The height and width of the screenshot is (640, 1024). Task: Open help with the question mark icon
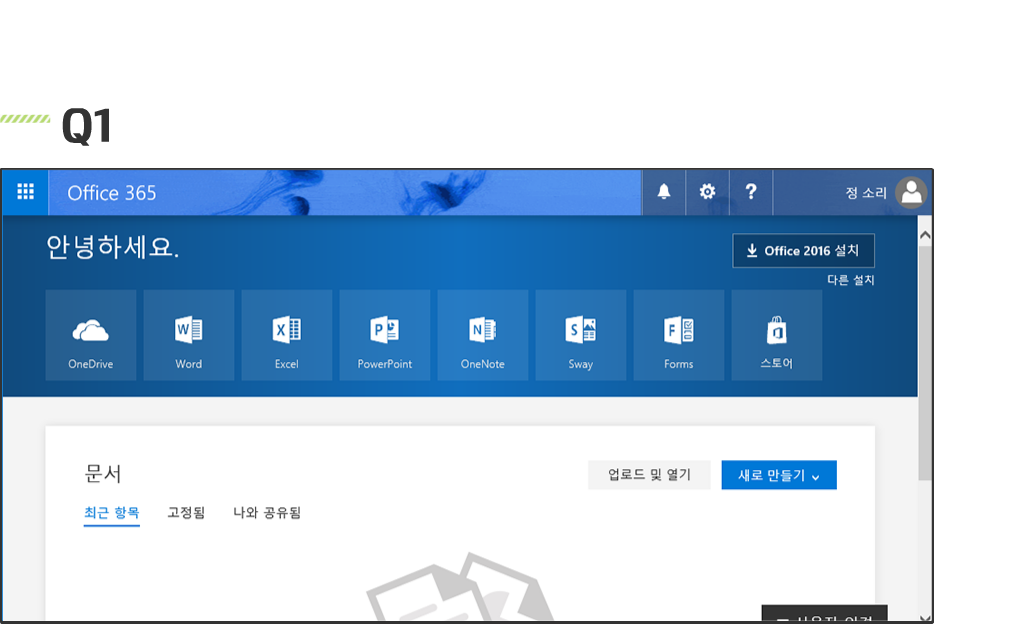(x=751, y=192)
